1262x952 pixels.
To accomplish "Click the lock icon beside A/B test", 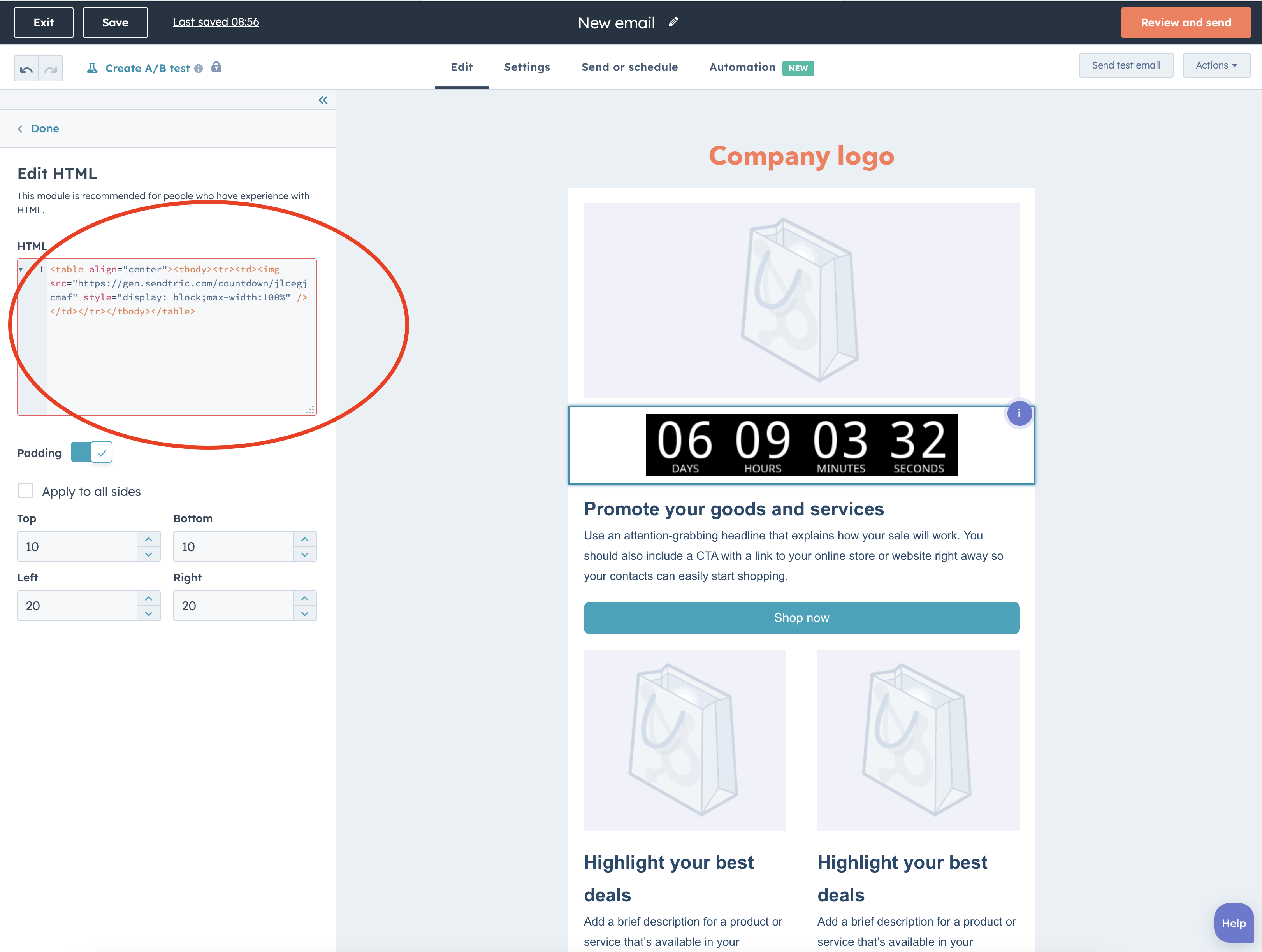I will 216,67.
